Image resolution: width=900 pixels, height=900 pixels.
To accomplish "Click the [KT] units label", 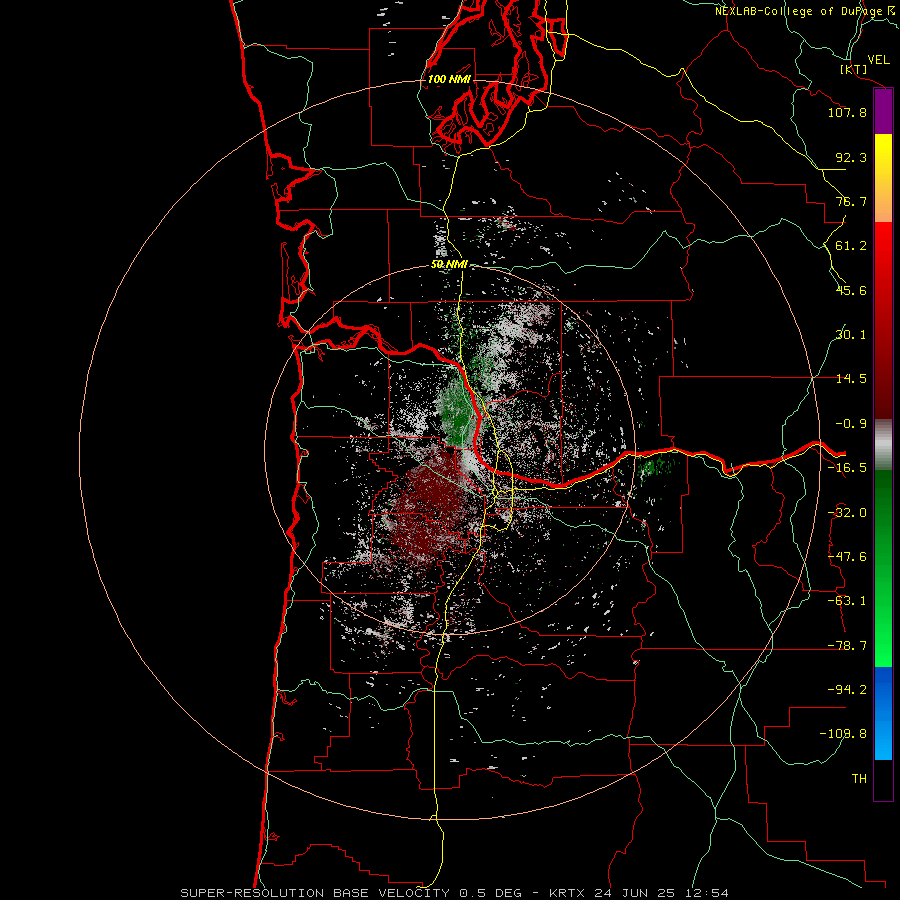I will point(854,70).
